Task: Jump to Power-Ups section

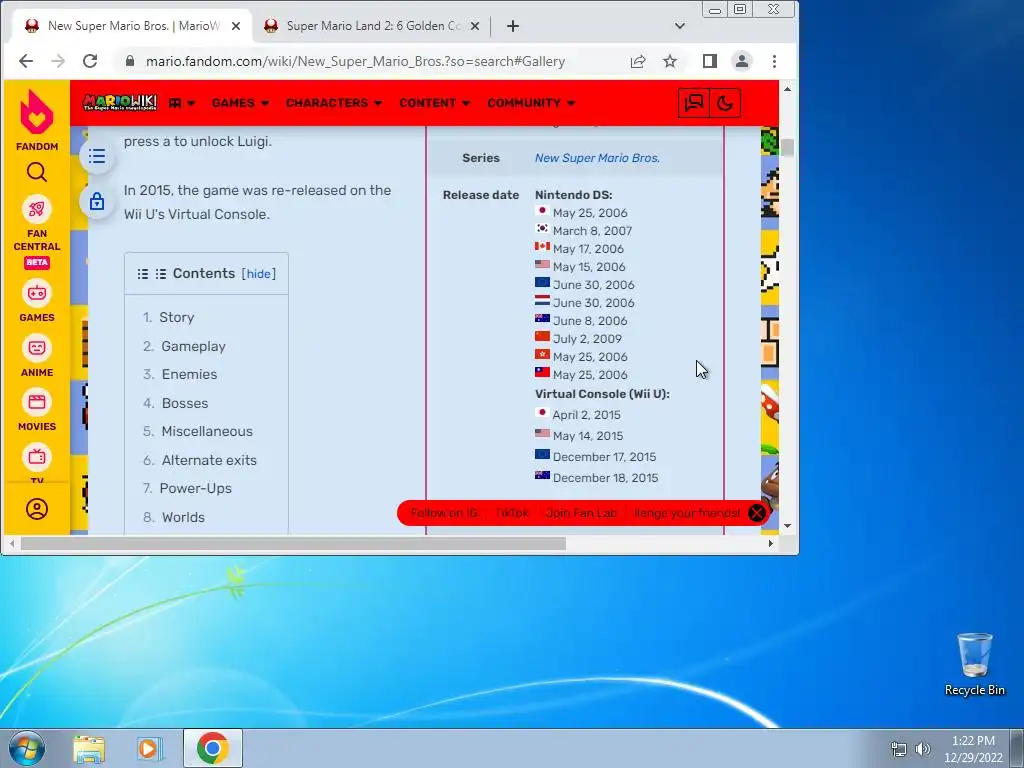Action: [x=196, y=488]
